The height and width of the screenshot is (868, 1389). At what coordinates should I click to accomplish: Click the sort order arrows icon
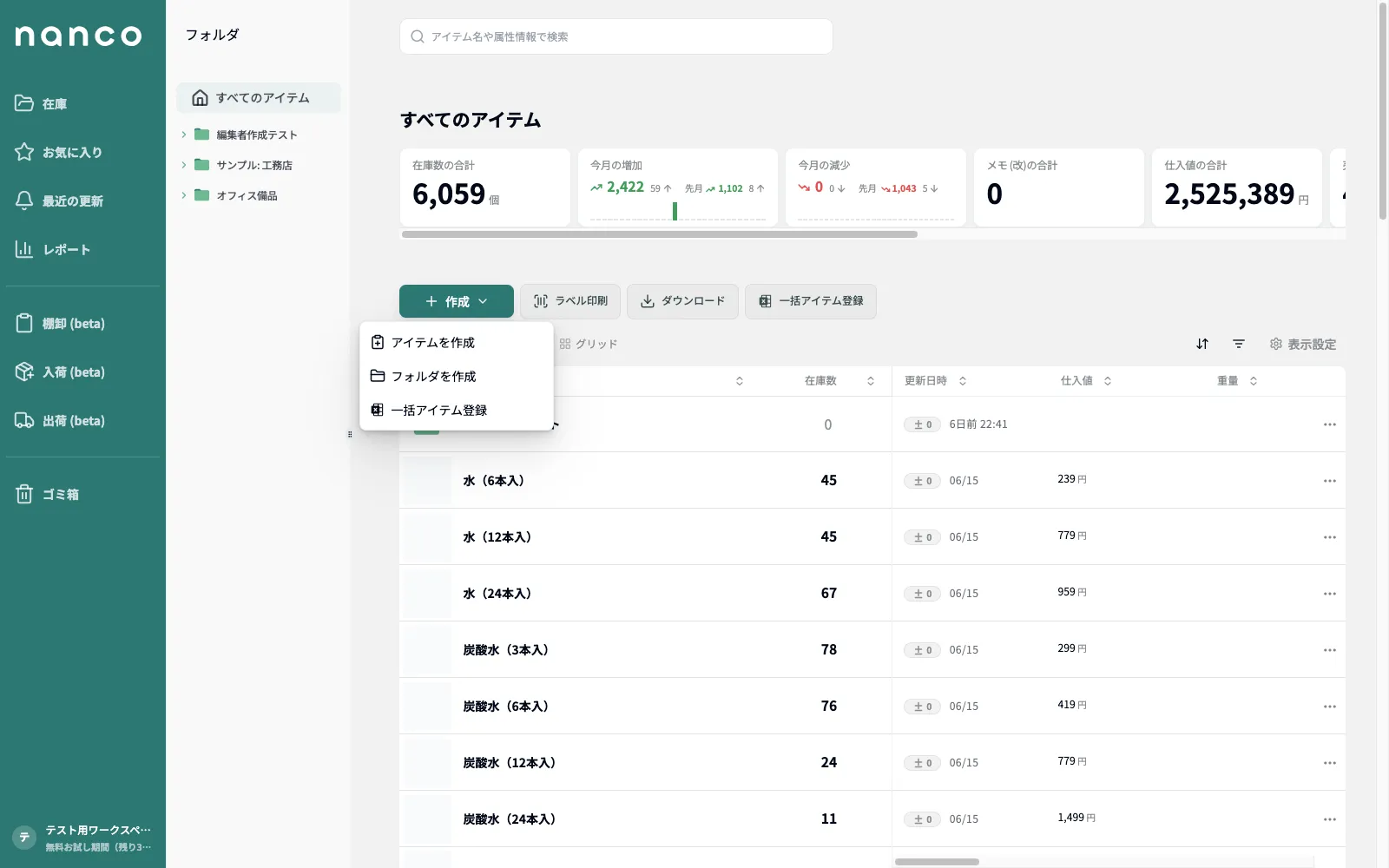pos(1202,344)
